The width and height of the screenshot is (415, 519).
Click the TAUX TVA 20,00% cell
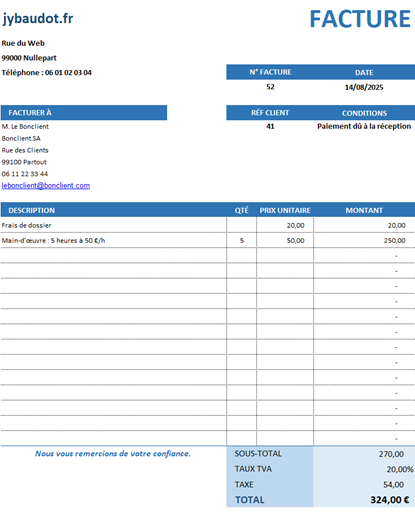click(x=364, y=469)
